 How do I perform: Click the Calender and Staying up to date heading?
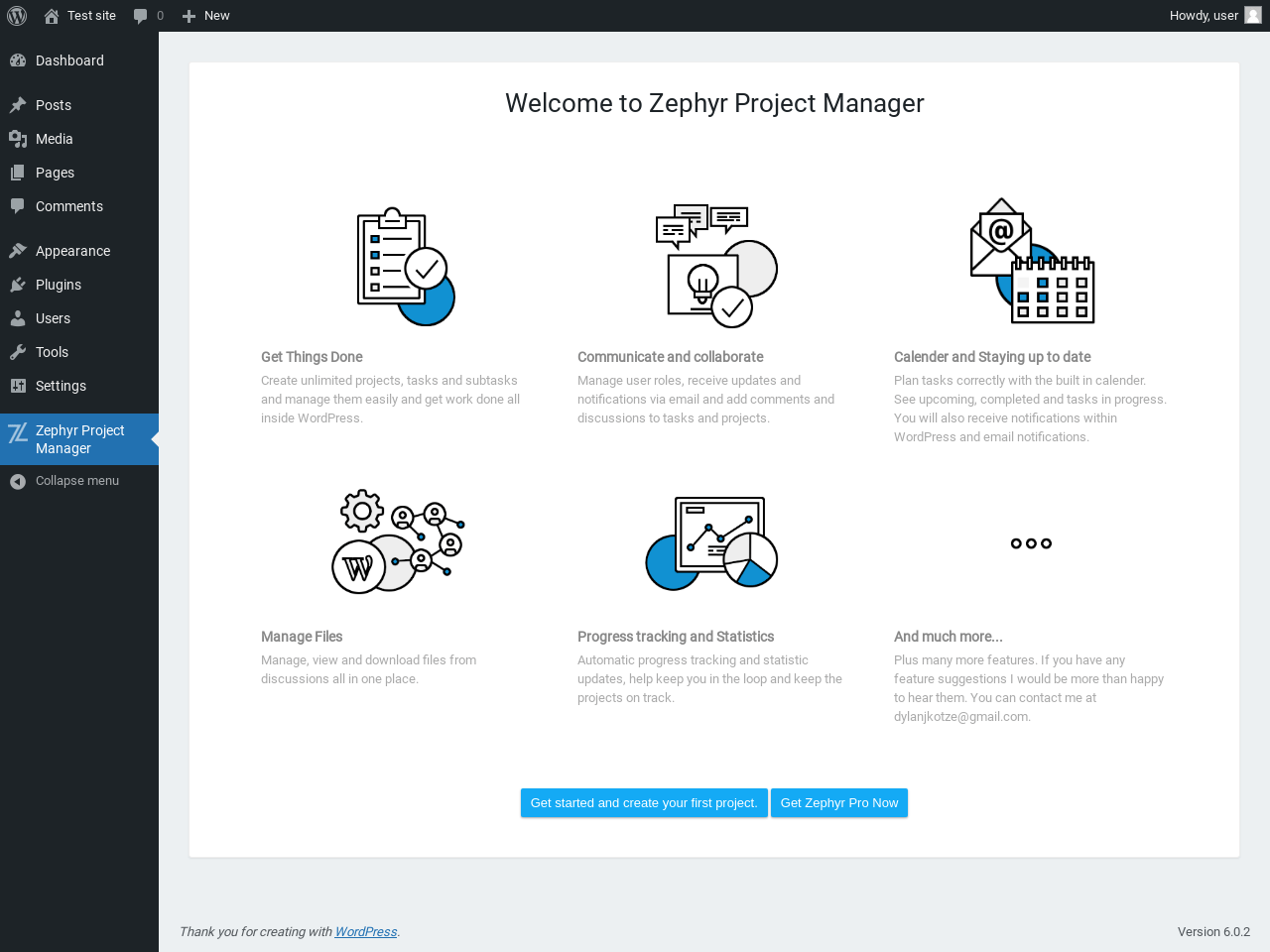tap(992, 357)
